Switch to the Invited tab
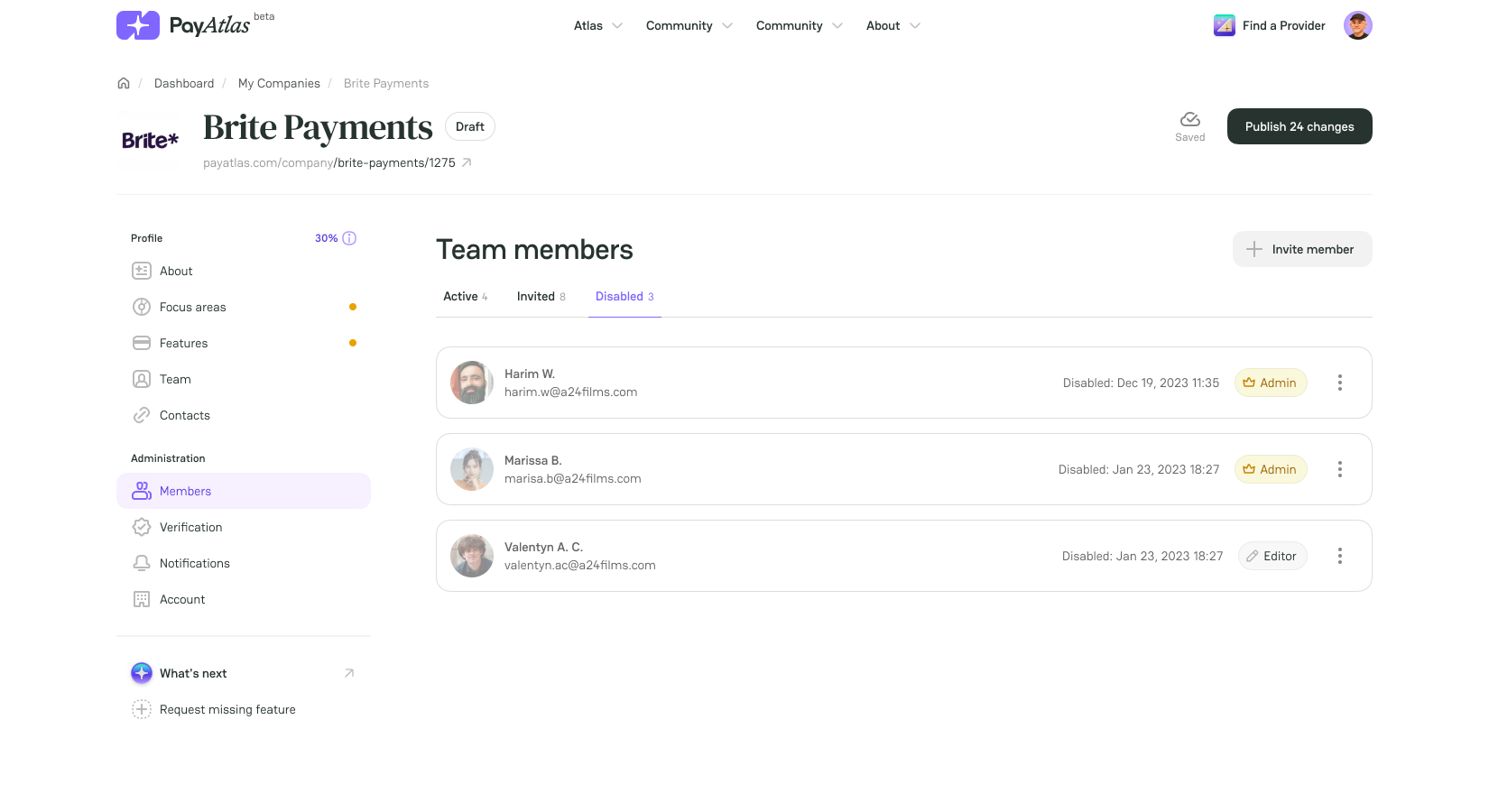The width and height of the screenshot is (1489, 812). [541, 296]
